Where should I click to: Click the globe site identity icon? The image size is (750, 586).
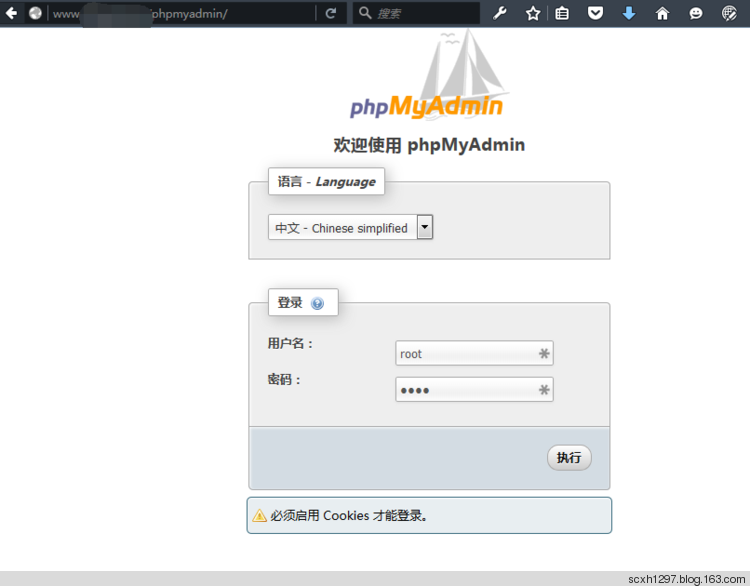coord(35,13)
